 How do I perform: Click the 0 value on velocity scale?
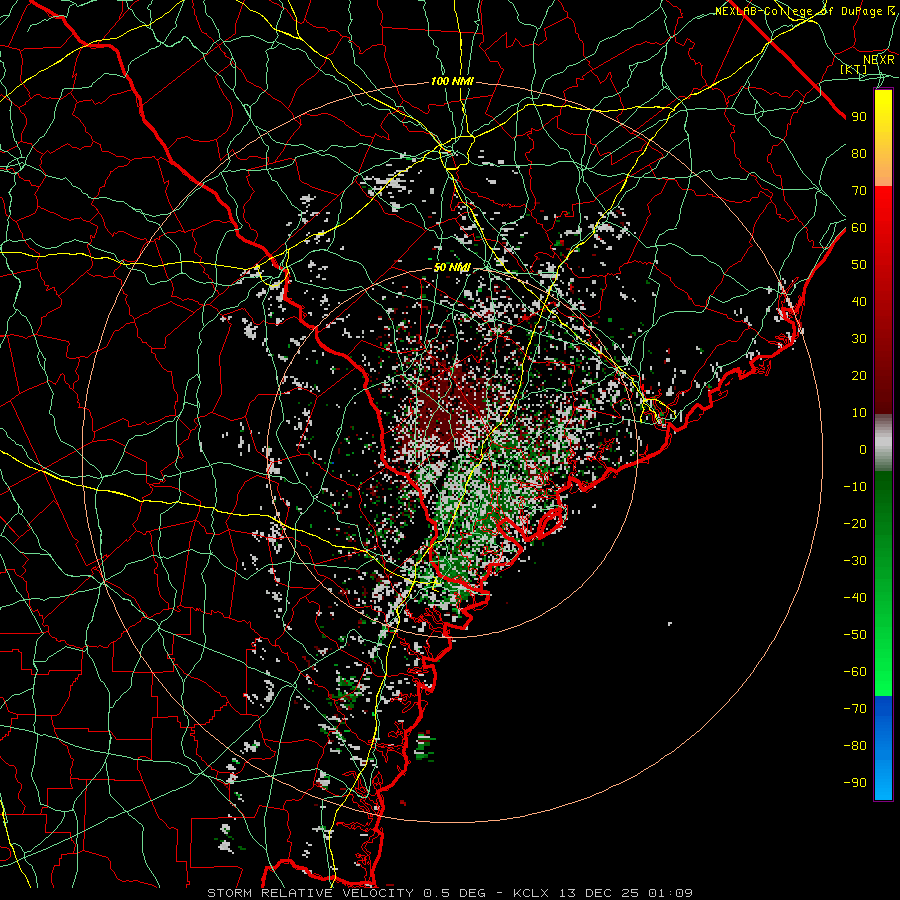[863, 449]
